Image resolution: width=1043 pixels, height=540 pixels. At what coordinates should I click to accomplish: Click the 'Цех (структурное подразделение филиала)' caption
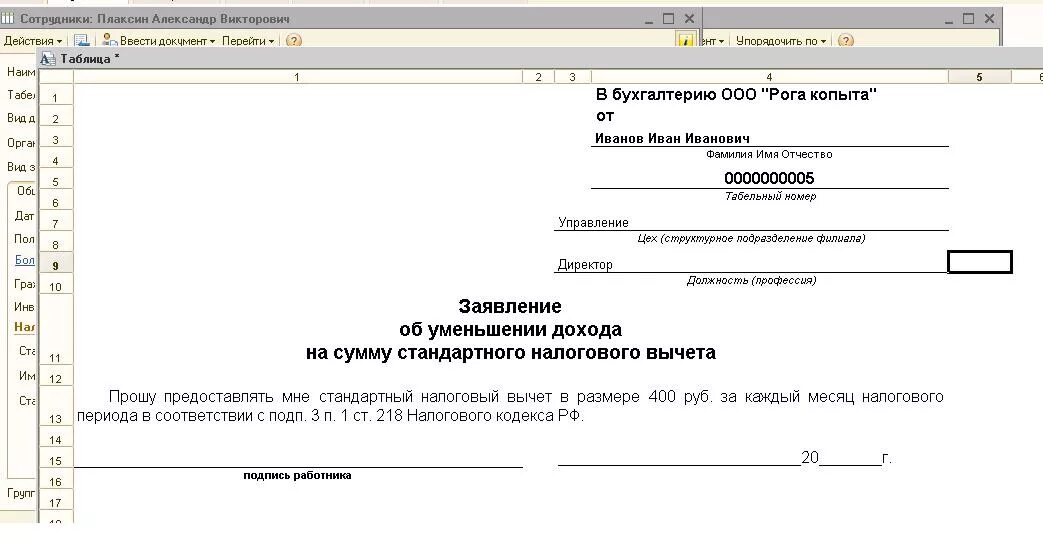tap(751, 238)
